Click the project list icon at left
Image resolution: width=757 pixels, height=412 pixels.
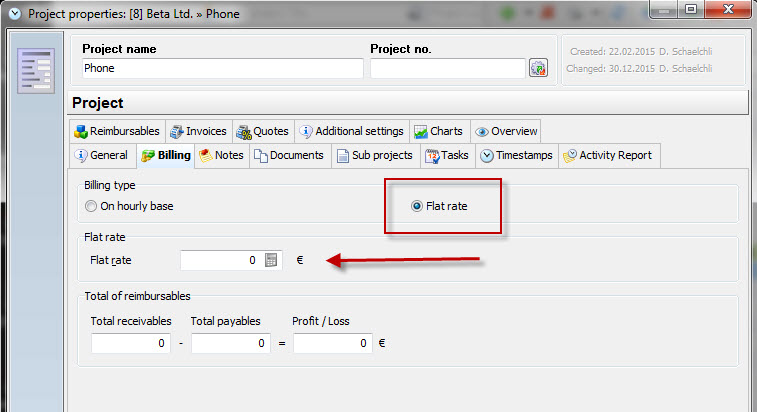pyautogui.click(x=36, y=68)
